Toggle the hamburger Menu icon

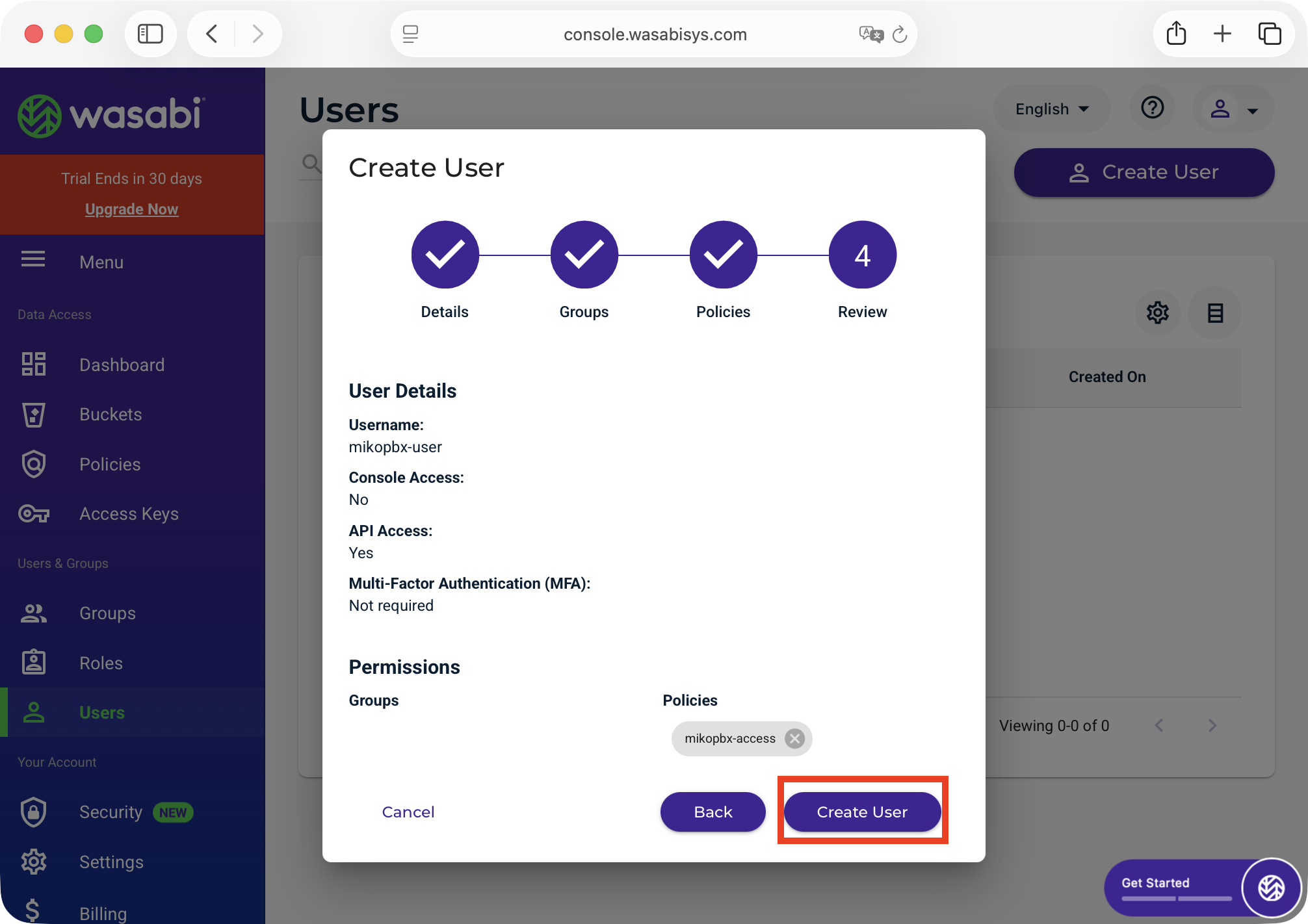click(33, 261)
